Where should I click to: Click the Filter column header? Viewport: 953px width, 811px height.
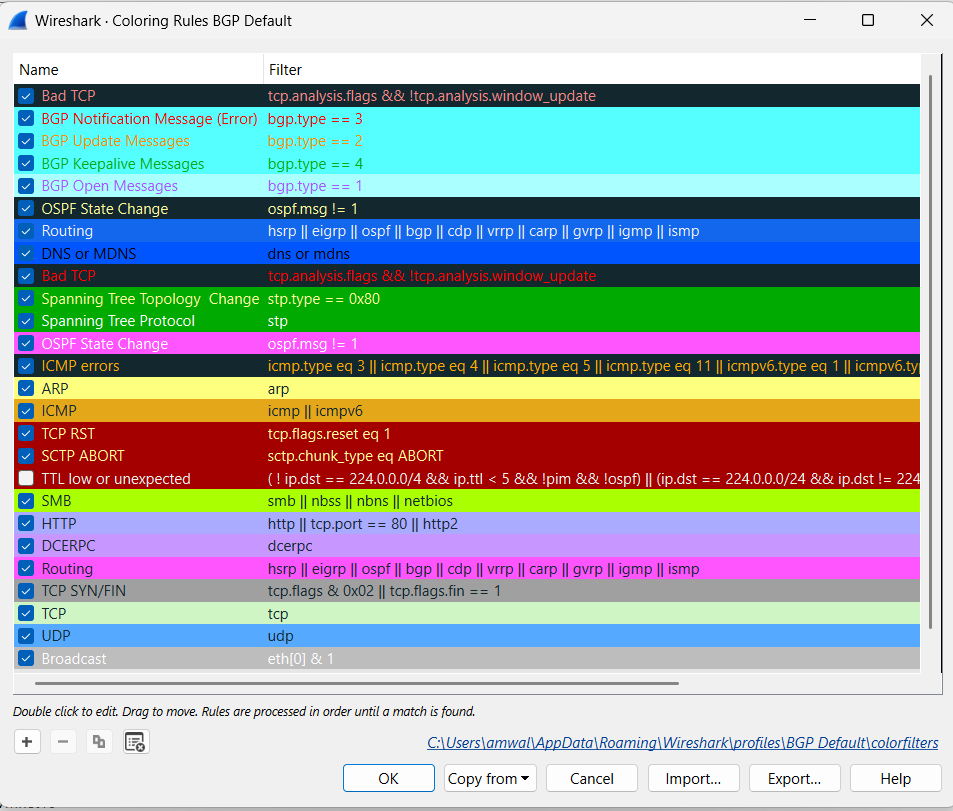(591, 70)
